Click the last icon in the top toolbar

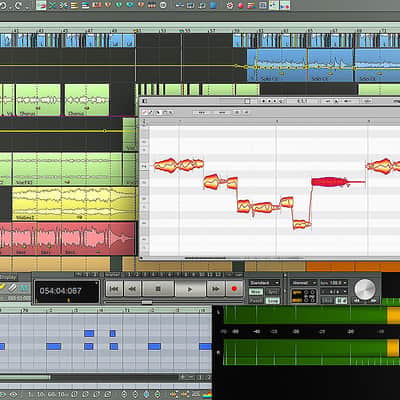(x=284, y=5)
